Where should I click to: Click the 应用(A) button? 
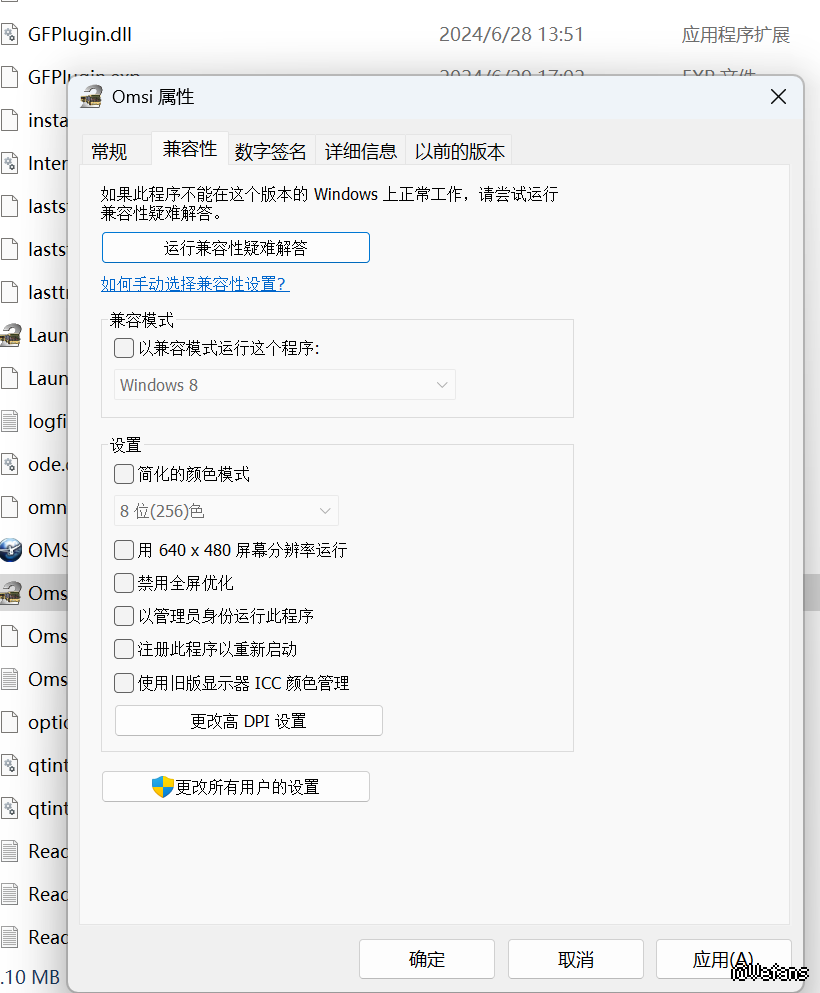(724, 959)
